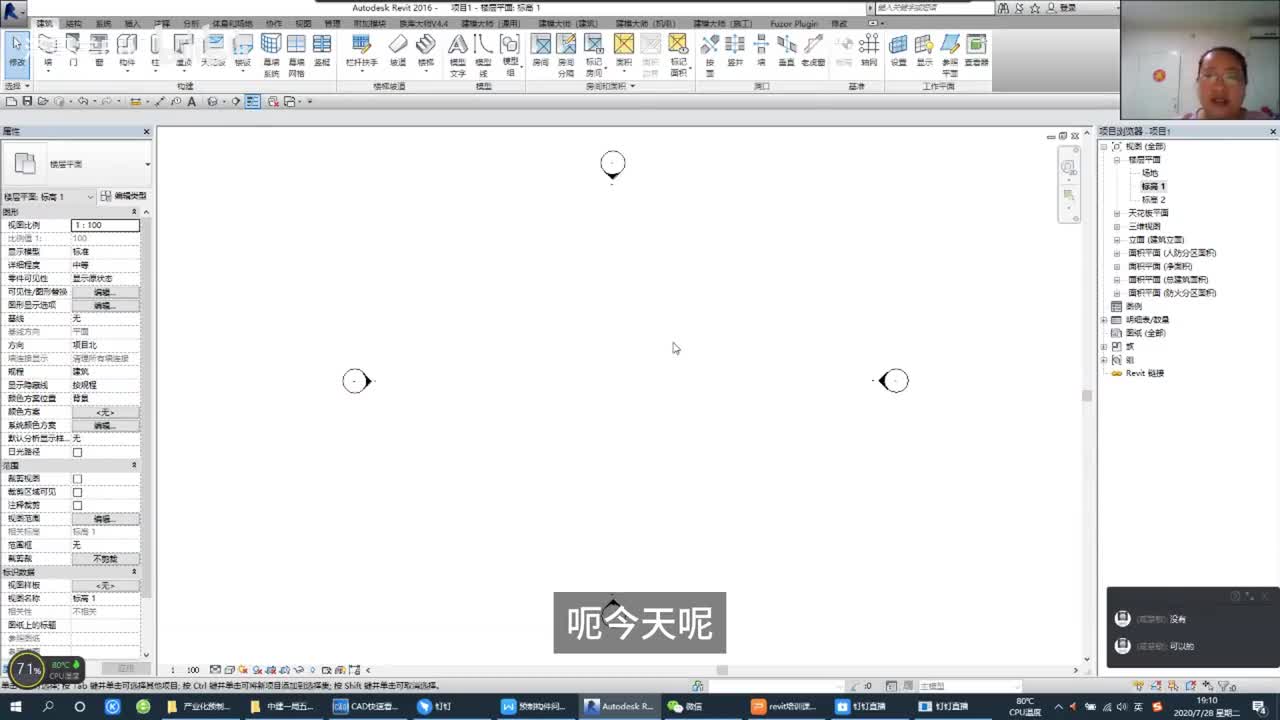
Task: Expand the Ceiling Plans (天花板平面) tree node
Action: (x=1117, y=213)
